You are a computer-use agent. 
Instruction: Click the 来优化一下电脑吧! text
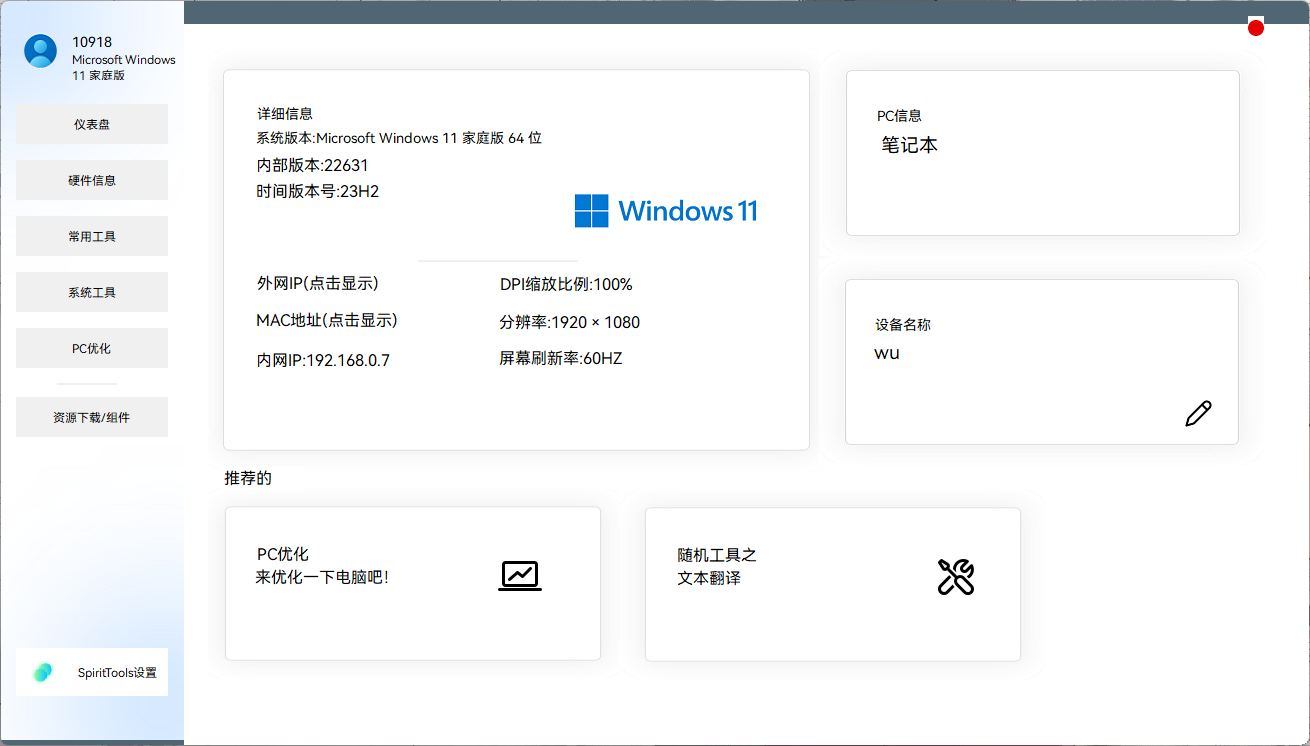click(x=322, y=578)
